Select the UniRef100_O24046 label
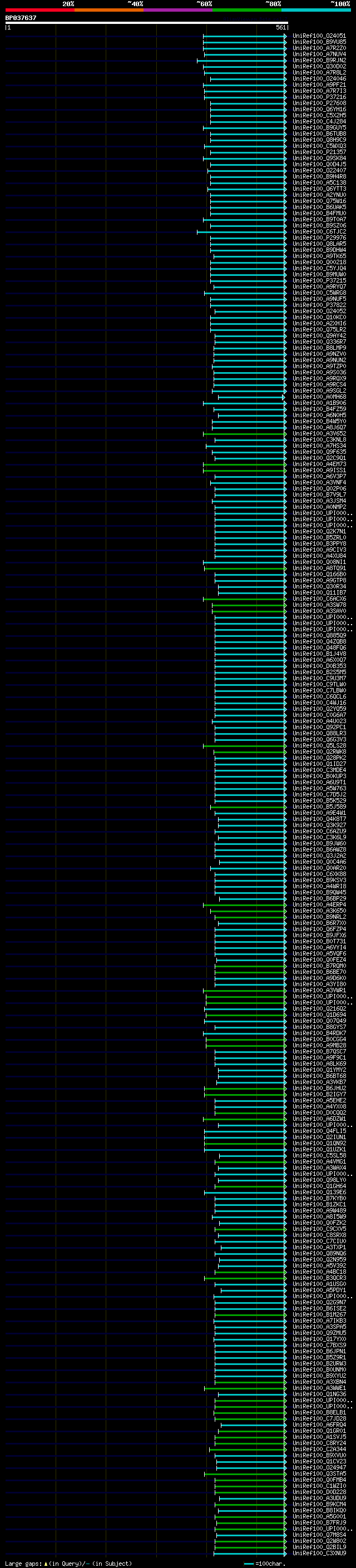This screenshot has width=356, height=1568. pyautogui.click(x=319, y=78)
